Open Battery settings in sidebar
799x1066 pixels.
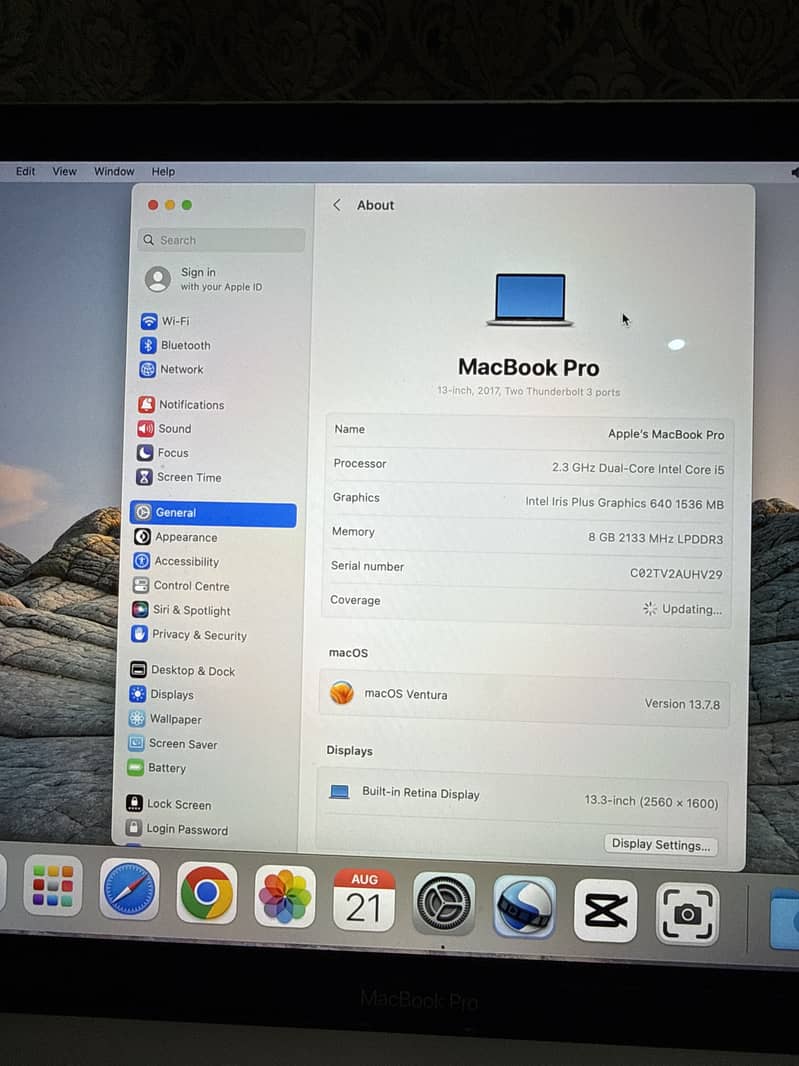pyautogui.click(x=156, y=768)
